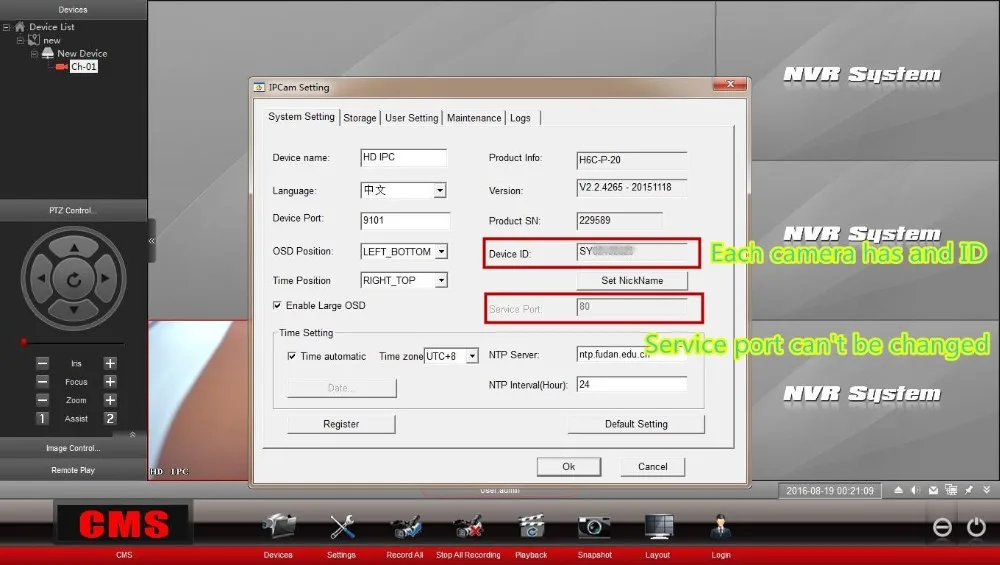
Task: Click the Set NickName button
Action: click(x=632, y=281)
